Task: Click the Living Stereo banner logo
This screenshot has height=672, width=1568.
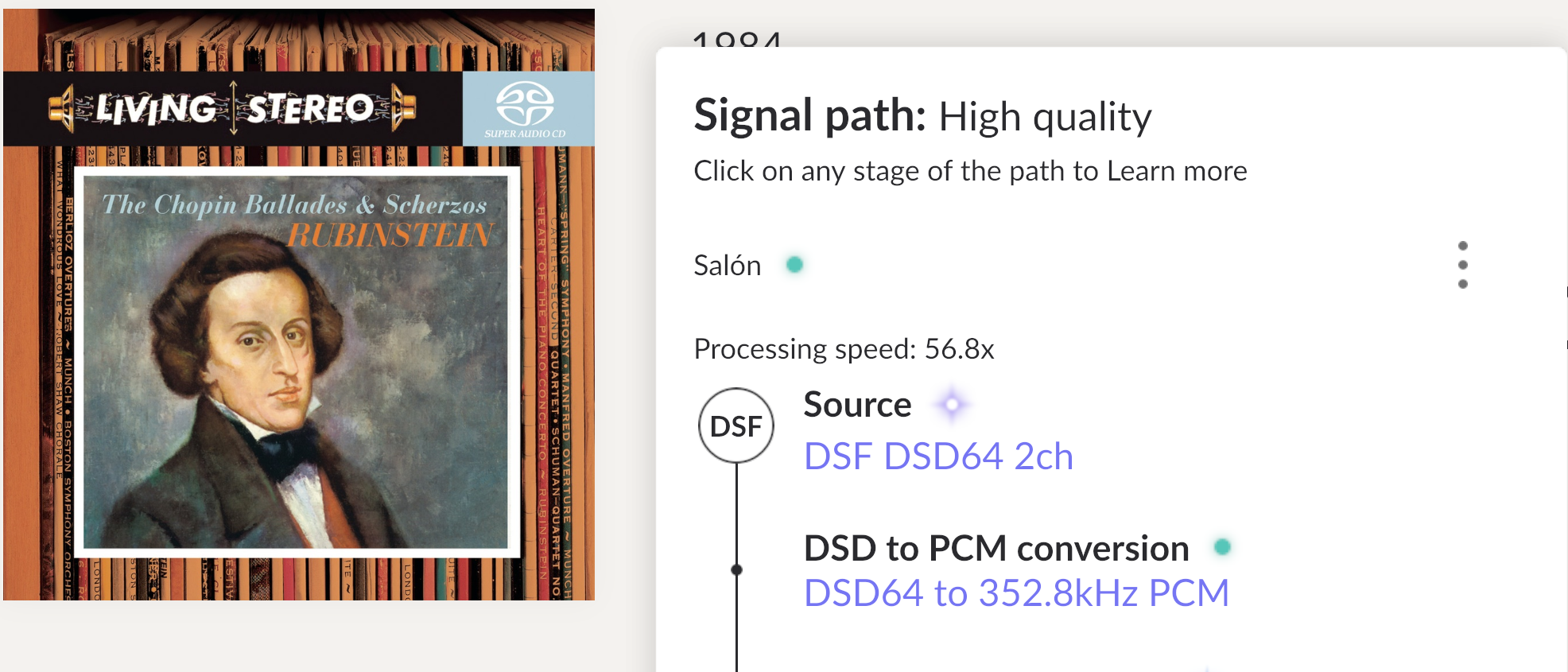Action: pyautogui.click(x=232, y=108)
